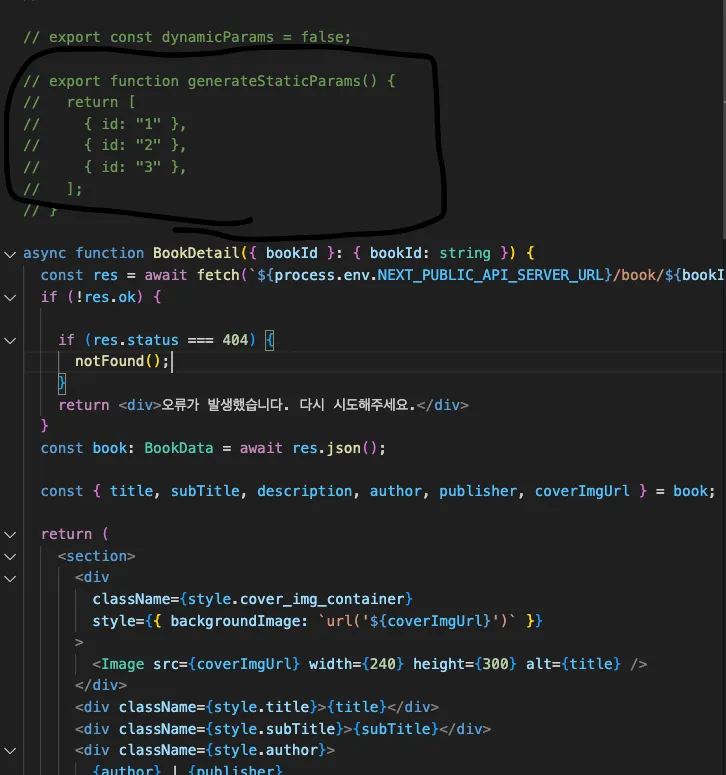Fold the style.author div chevron
The image size is (726, 775).
click(10, 751)
